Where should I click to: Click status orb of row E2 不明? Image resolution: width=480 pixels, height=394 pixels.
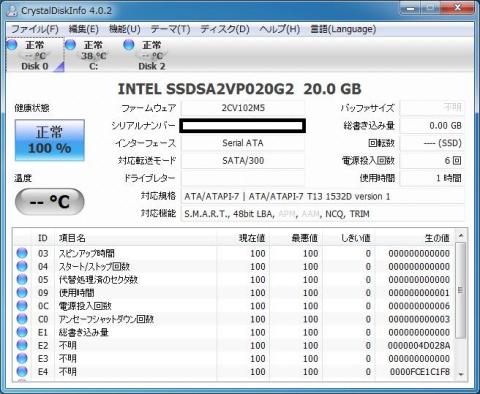[x=22, y=345]
